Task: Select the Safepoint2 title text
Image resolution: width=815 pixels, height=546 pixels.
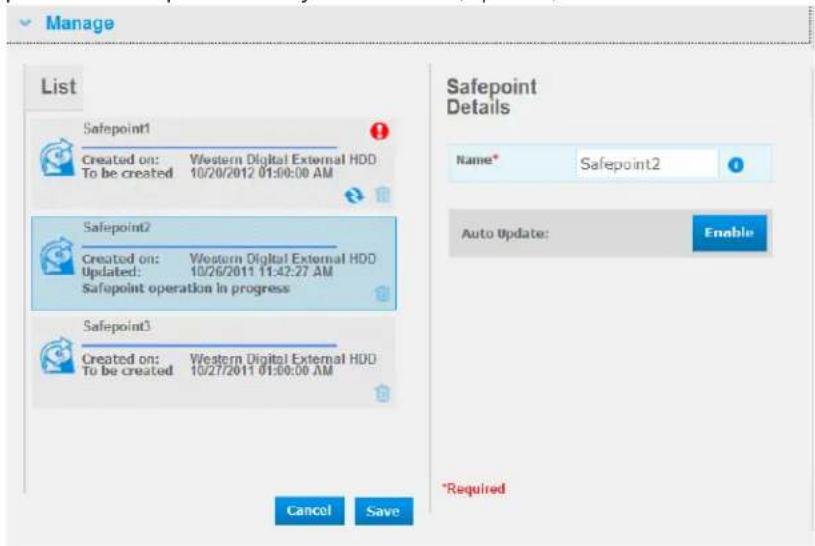Action: click(x=116, y=227)
